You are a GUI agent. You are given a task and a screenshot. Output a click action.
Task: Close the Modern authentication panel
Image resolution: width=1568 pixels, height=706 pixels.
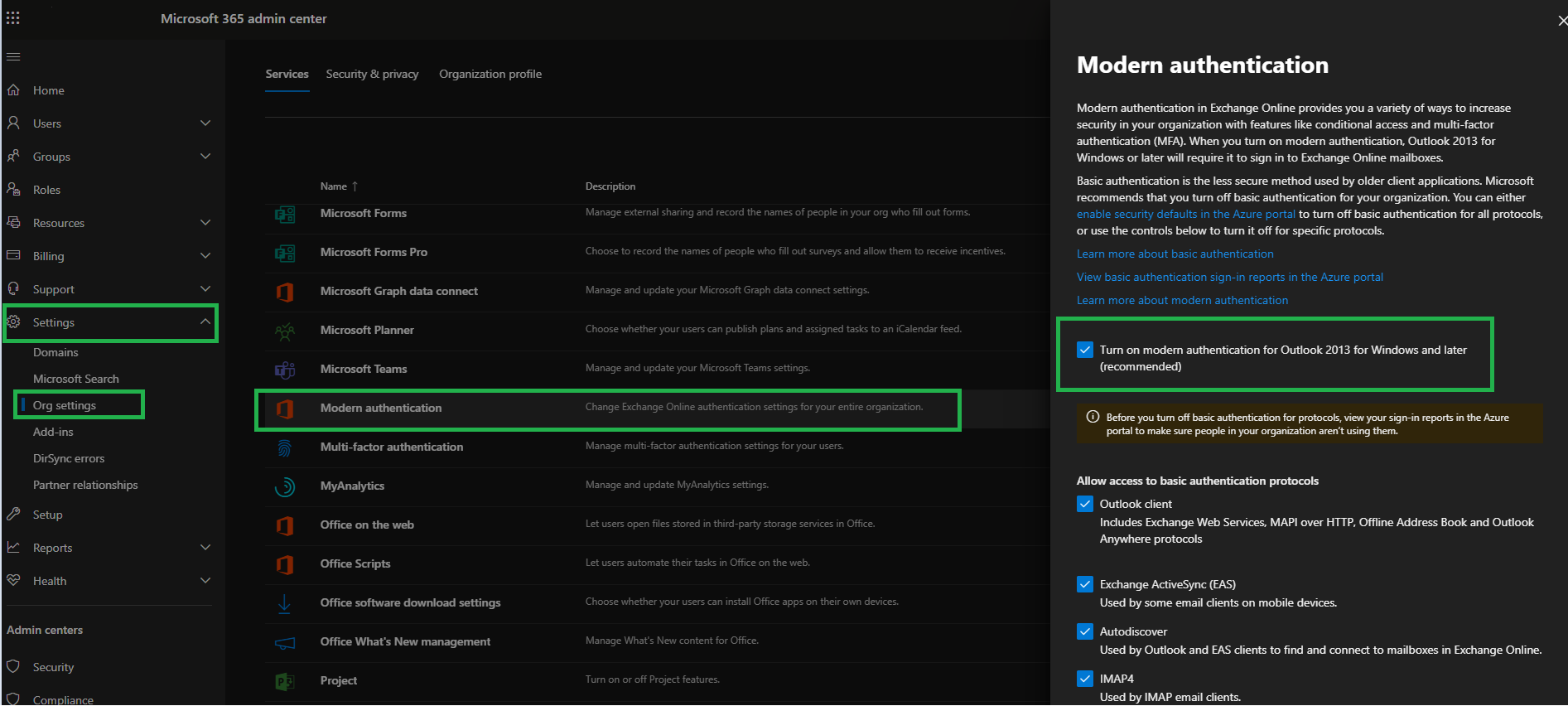click(1561, 21)
